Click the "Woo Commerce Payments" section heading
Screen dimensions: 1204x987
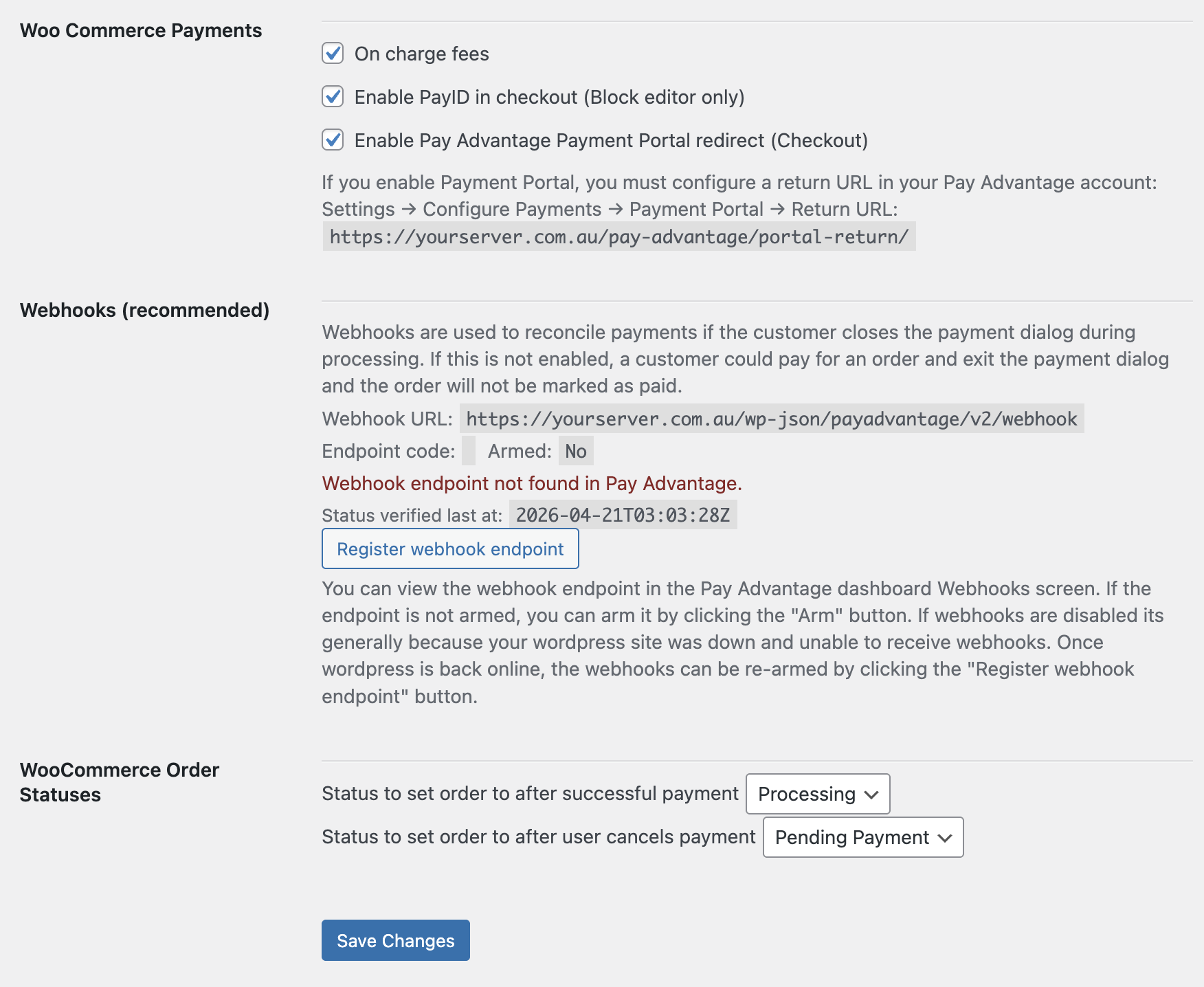(x=141, y=30)
